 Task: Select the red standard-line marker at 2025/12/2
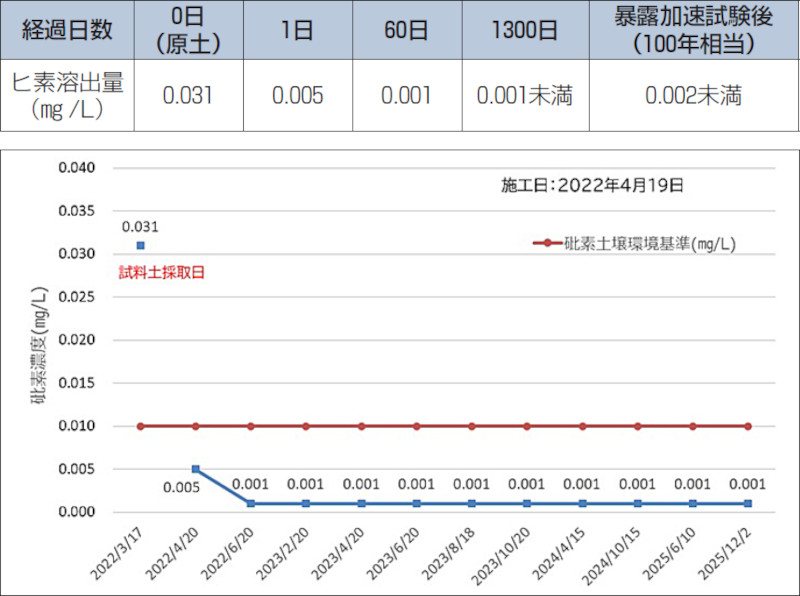[x=748, y=426]
